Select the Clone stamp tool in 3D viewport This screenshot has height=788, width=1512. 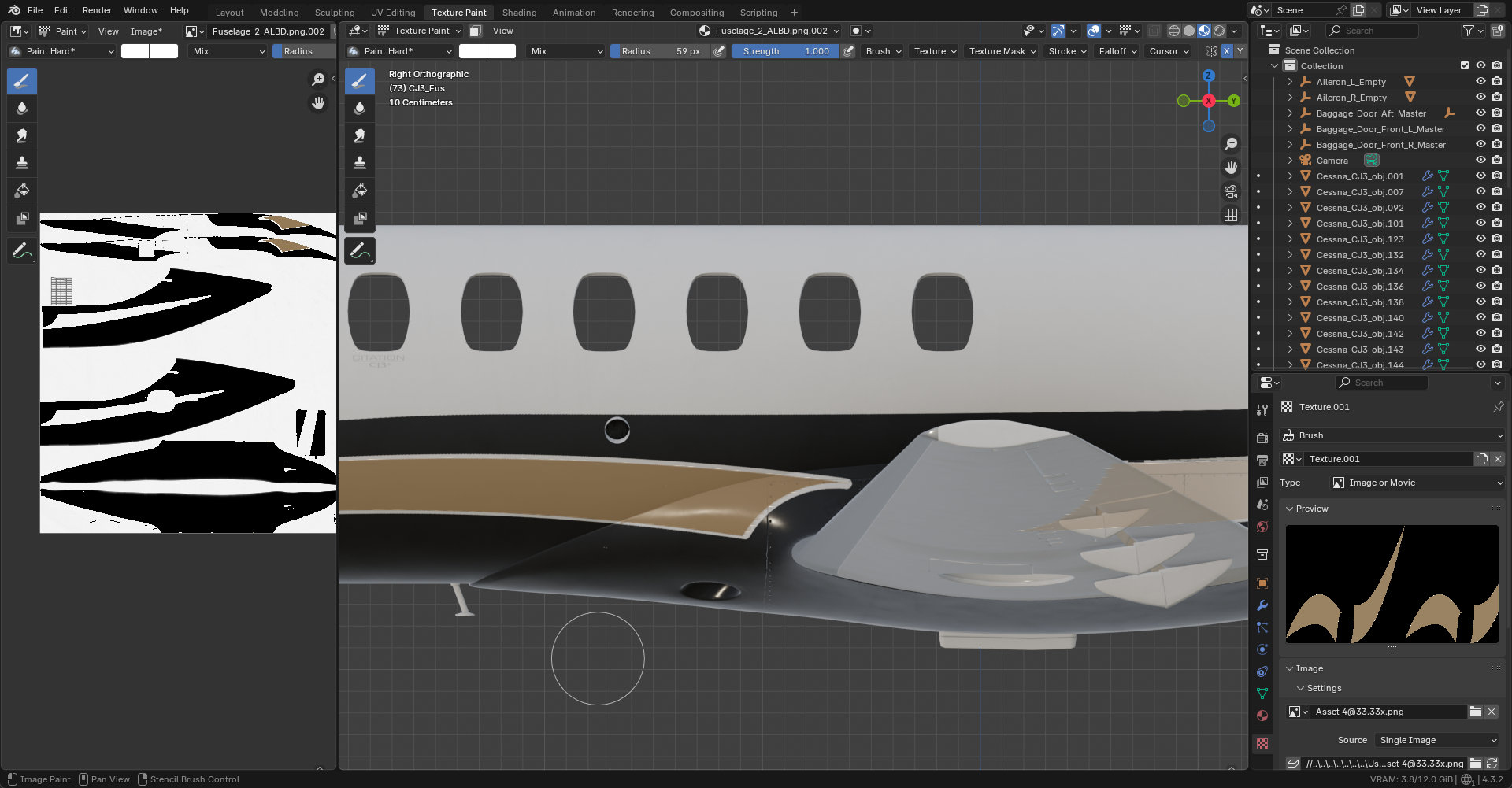[360, 163]
